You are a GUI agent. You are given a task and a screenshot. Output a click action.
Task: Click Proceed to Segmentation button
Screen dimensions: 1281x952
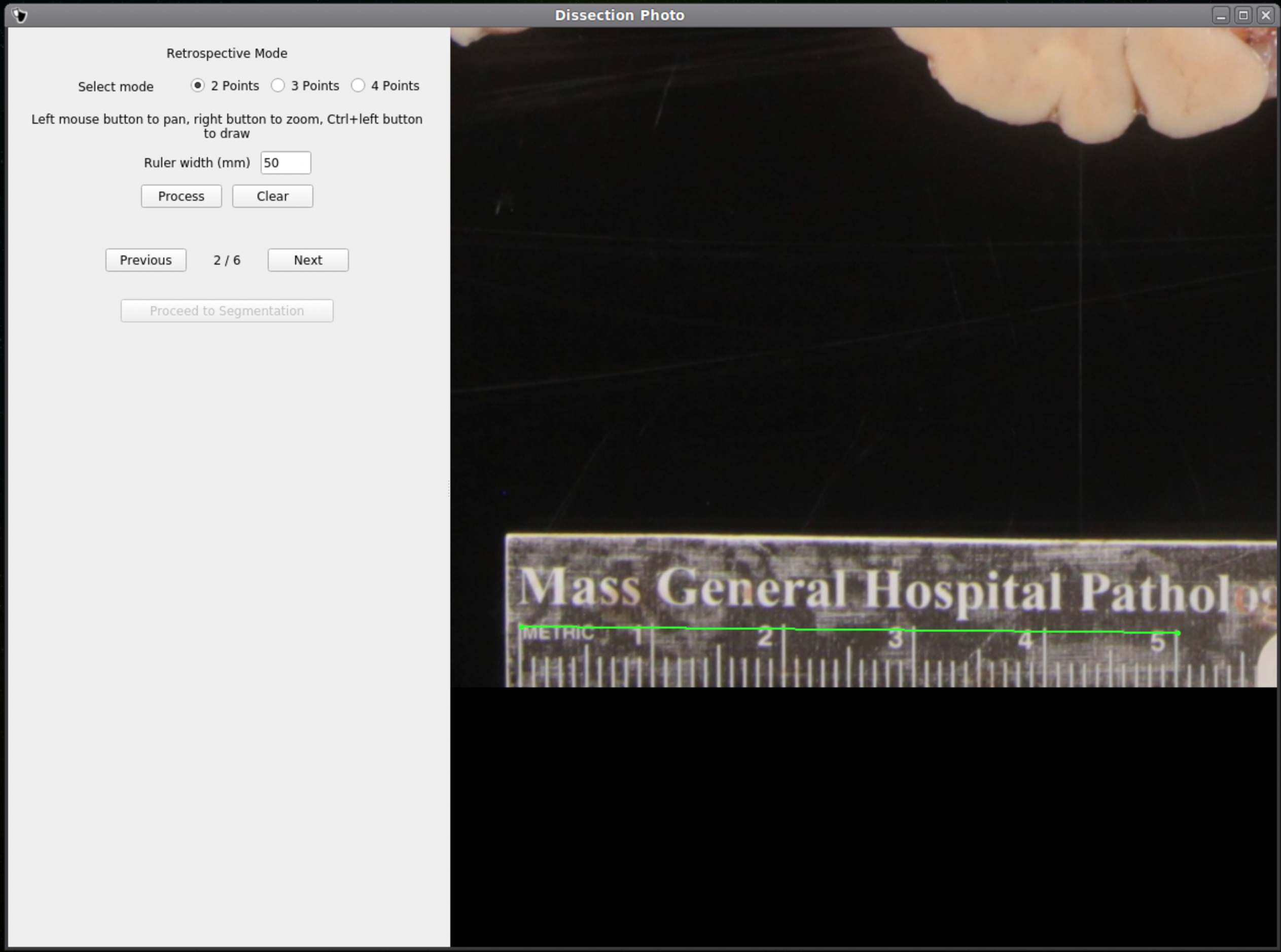click(x=227, y=311)
